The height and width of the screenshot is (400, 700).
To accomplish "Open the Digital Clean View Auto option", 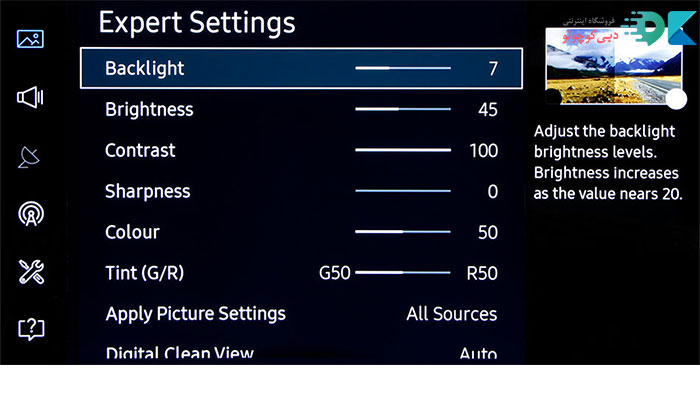I will point(477,353).
